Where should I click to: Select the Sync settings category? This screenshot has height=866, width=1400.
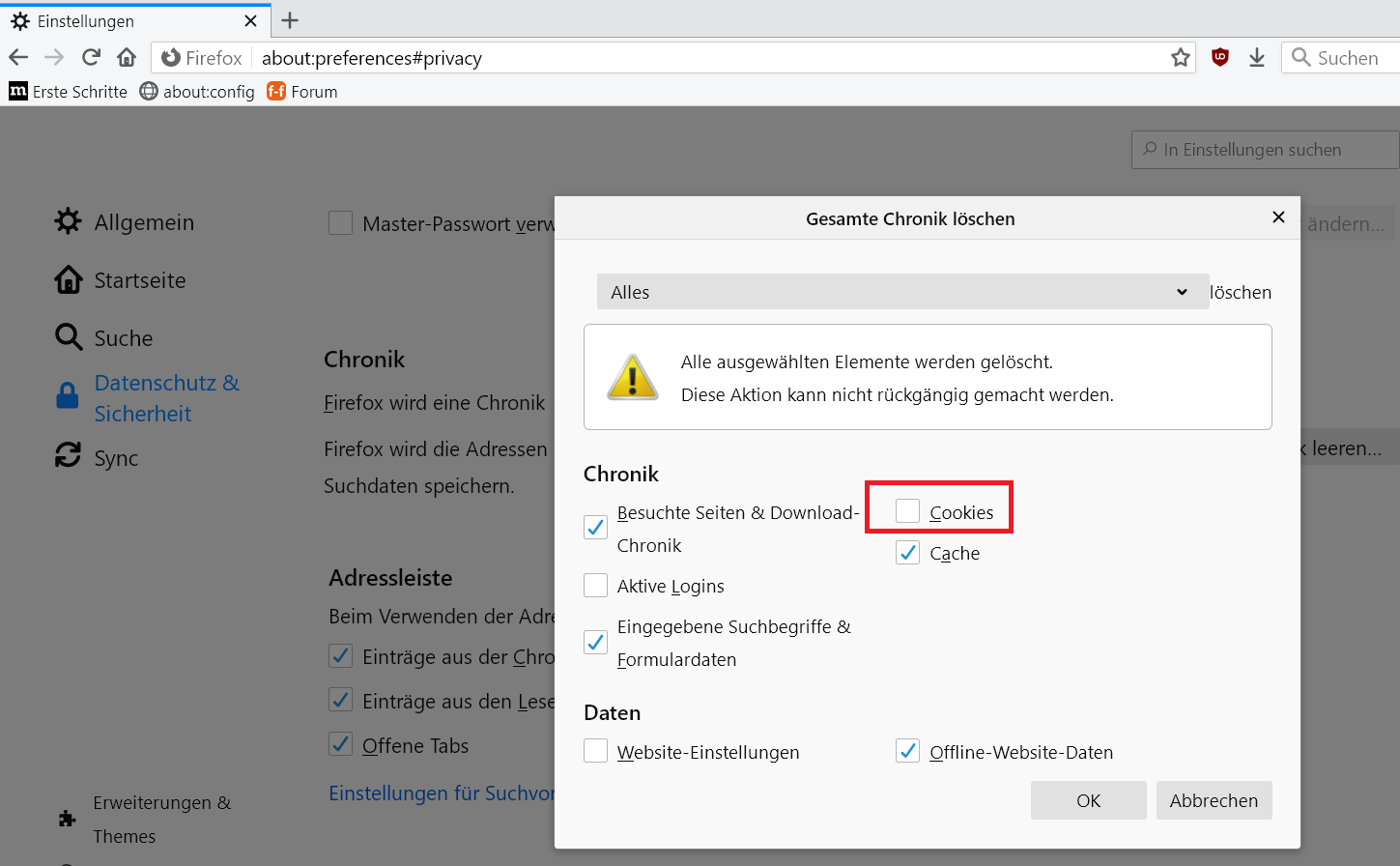[97, 457]
